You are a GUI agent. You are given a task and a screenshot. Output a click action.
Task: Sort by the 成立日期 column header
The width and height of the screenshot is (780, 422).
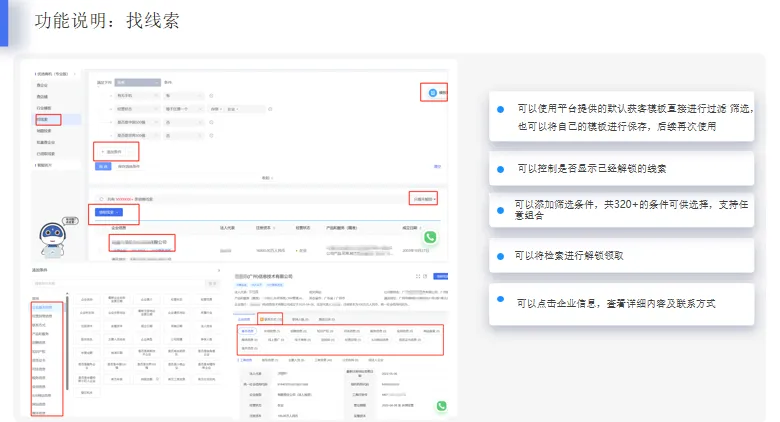click(411, 228)
